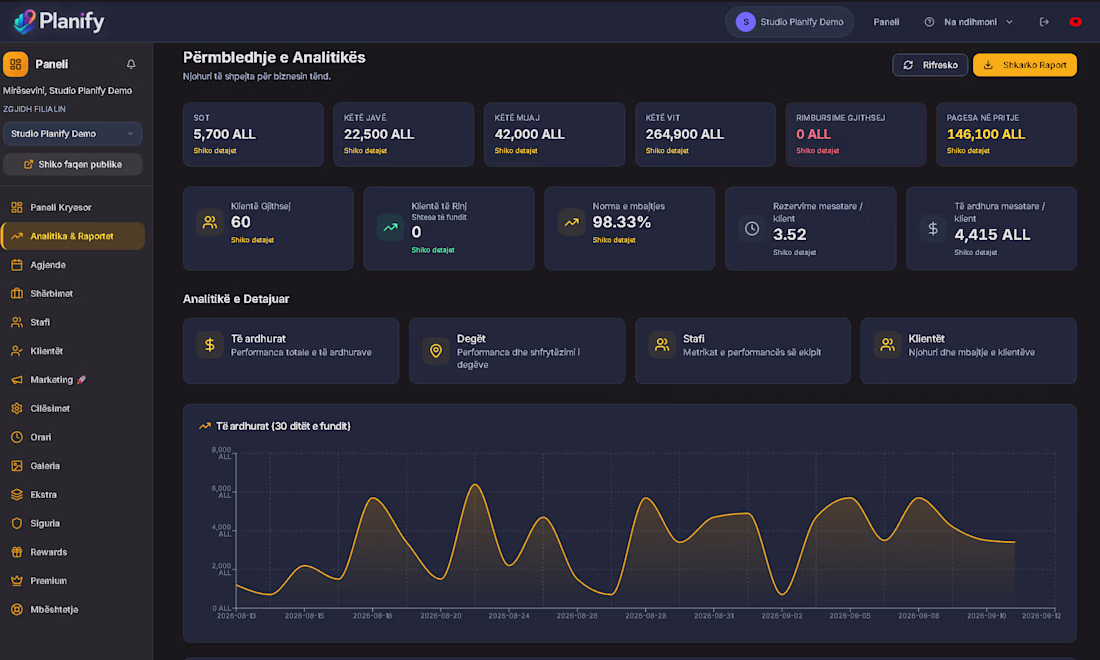Click the Klientët card people icon

click(887, 344)
